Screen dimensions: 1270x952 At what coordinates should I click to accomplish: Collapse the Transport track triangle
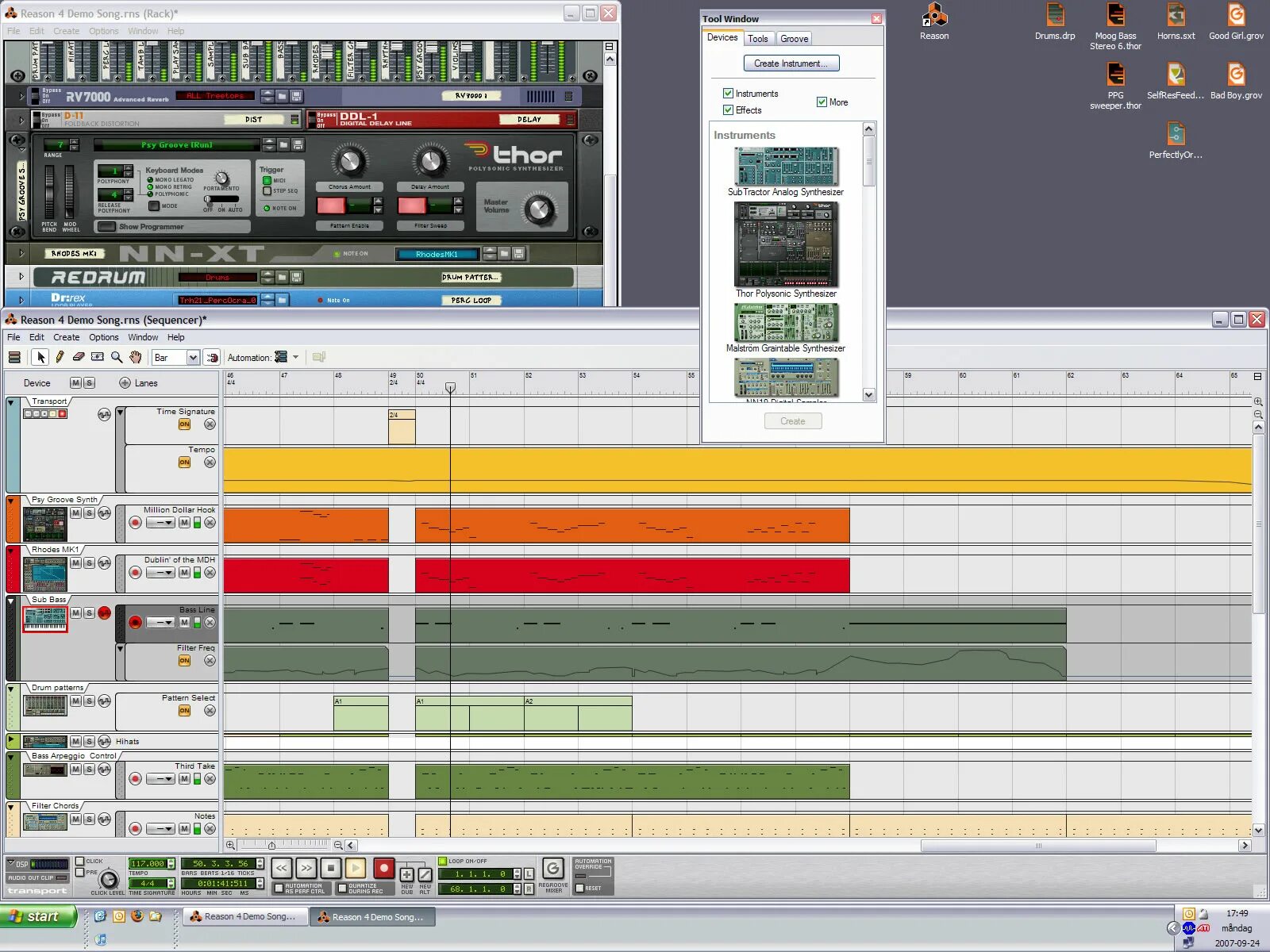tap(11, 402)
